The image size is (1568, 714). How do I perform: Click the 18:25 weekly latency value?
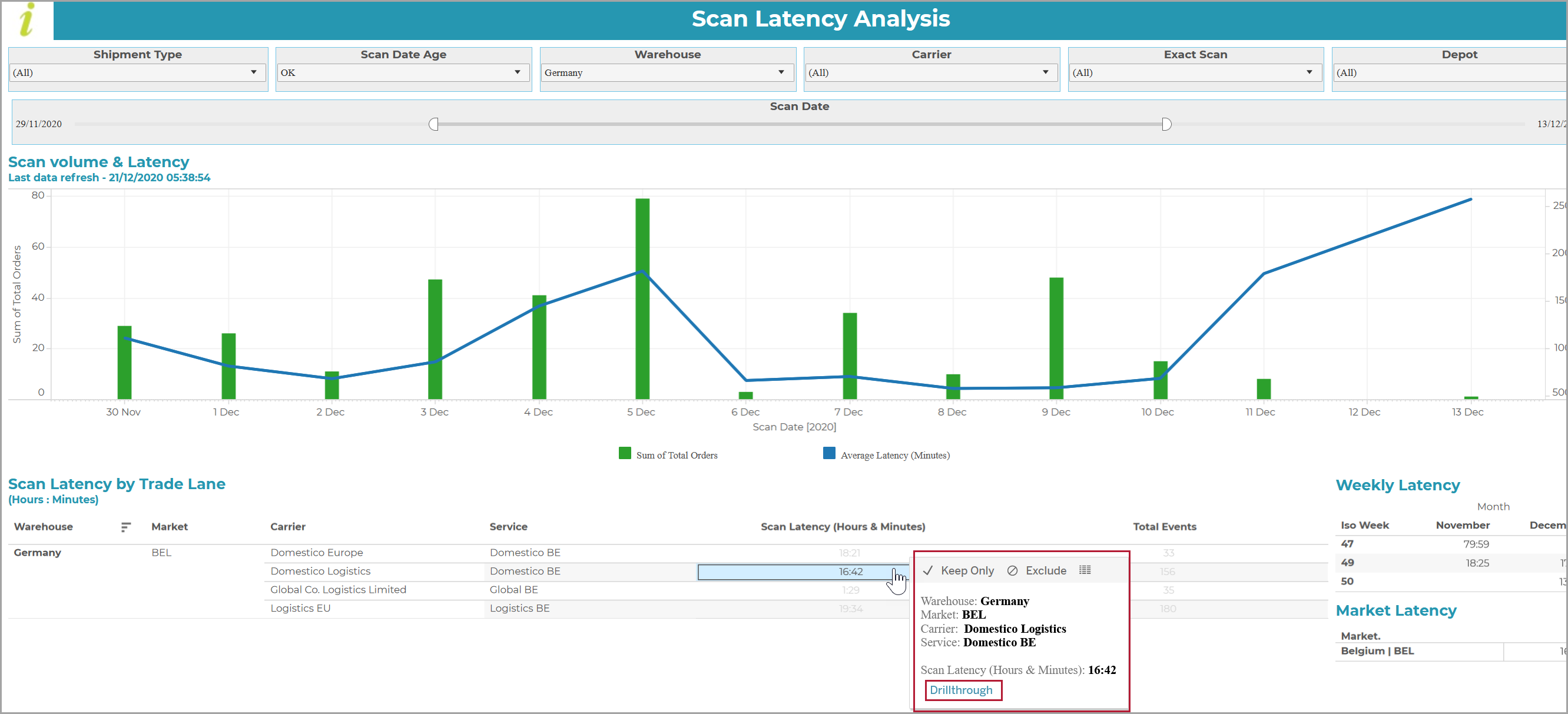pos(1477,563)
